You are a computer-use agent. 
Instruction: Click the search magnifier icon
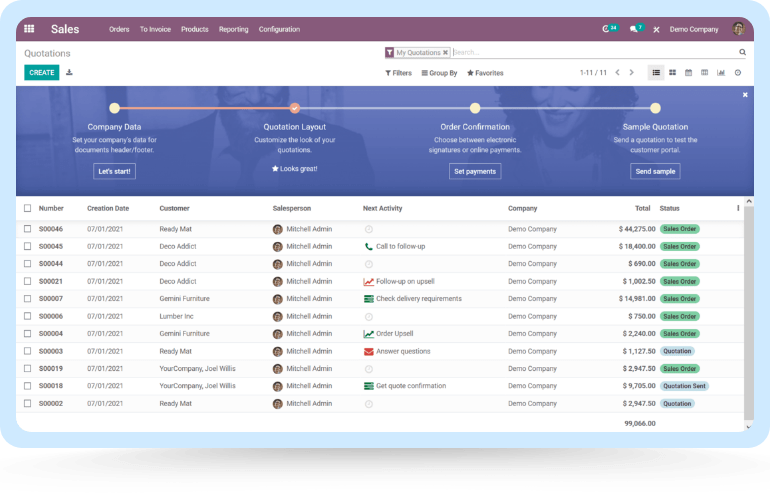click(x=742, y=52)
